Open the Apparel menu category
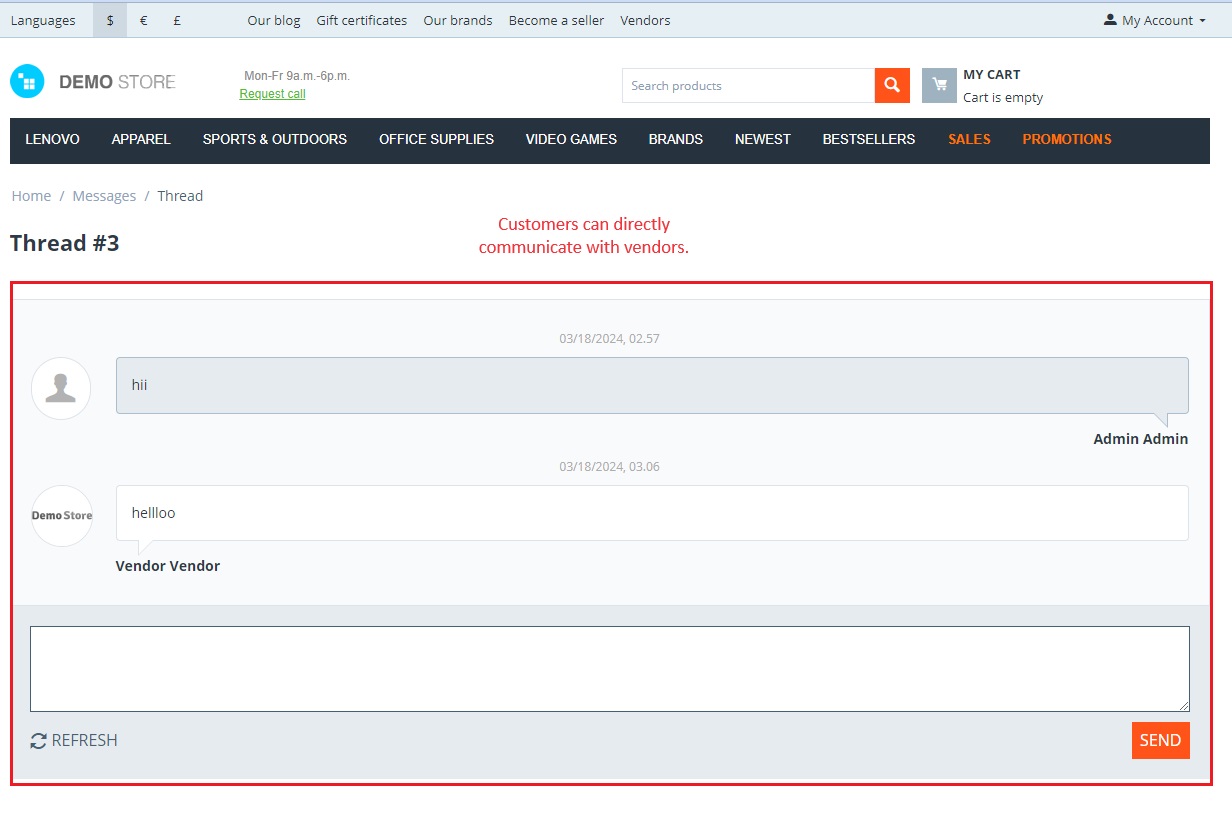Image resolution: width=1232 pixels, height=831 pixels. point(141,139)
